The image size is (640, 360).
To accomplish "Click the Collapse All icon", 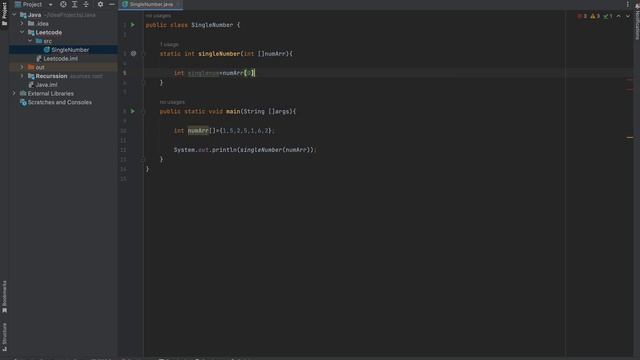I will click(x=86, y=4).
